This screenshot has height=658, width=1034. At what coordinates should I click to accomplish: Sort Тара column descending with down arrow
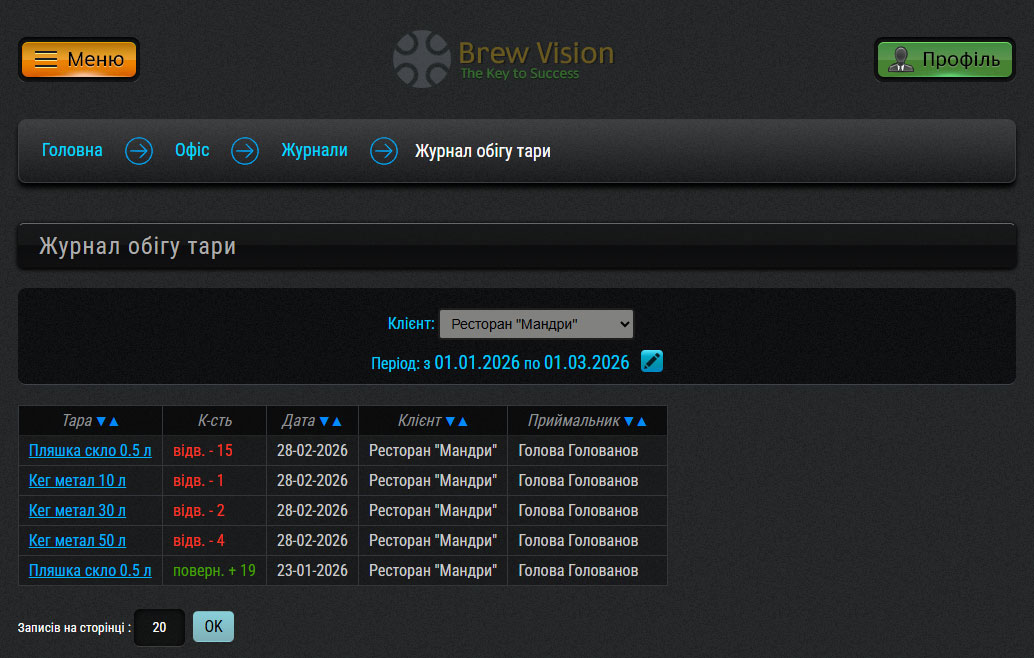pos(101,422)
